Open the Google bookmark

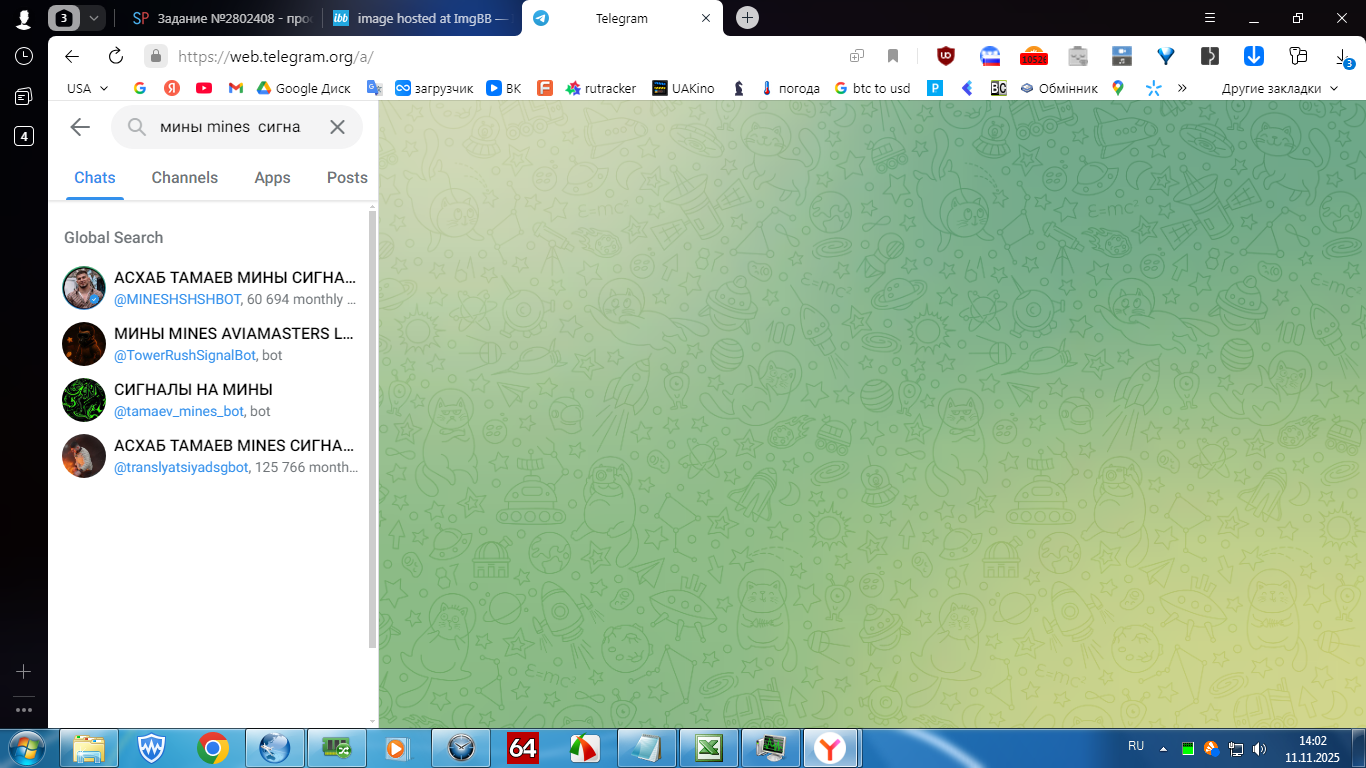140,88
